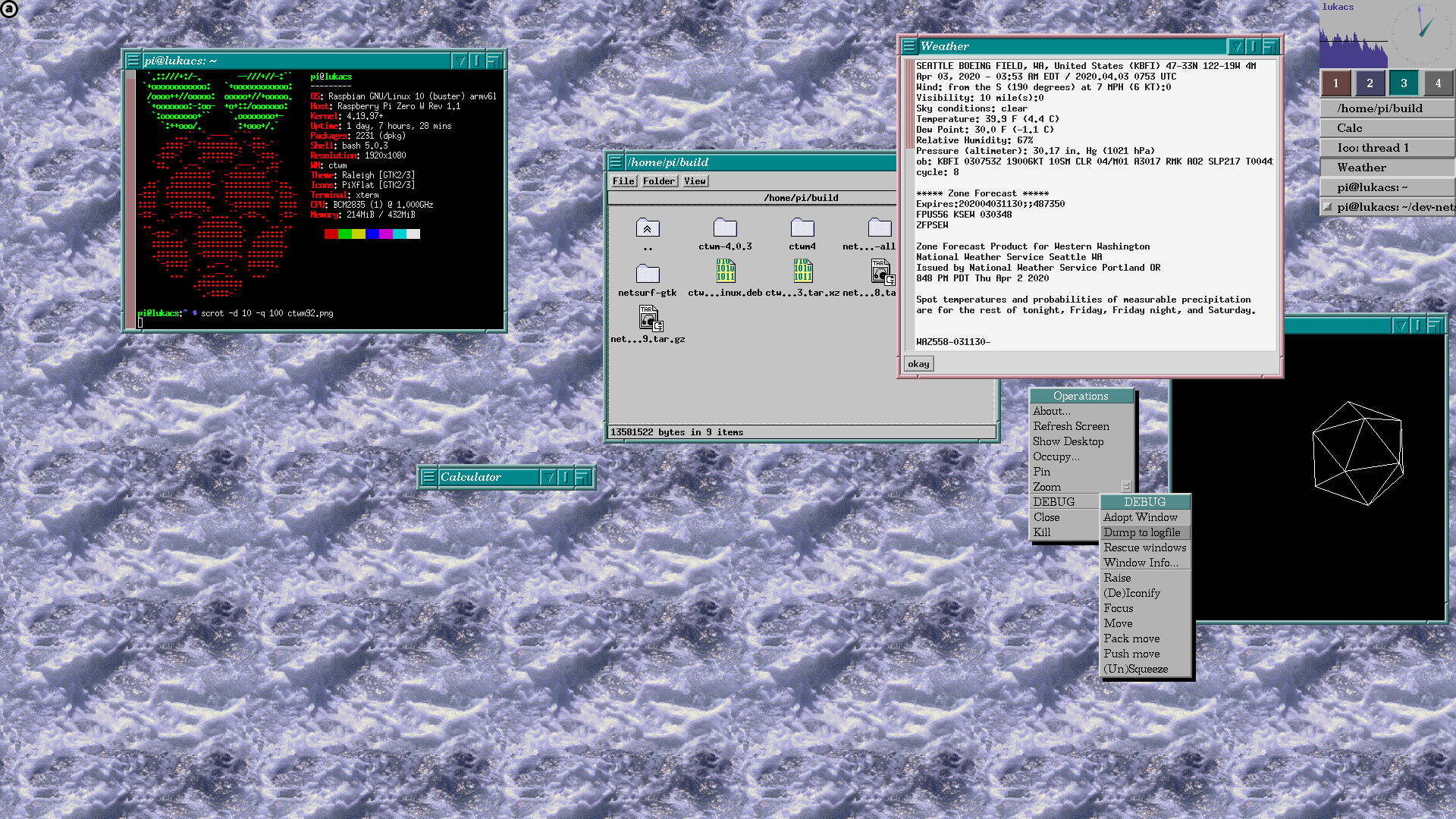Screen dimensions: 1456x819
Task: Select the netsurf-gtk folder icon
Action: click(647, 274)
